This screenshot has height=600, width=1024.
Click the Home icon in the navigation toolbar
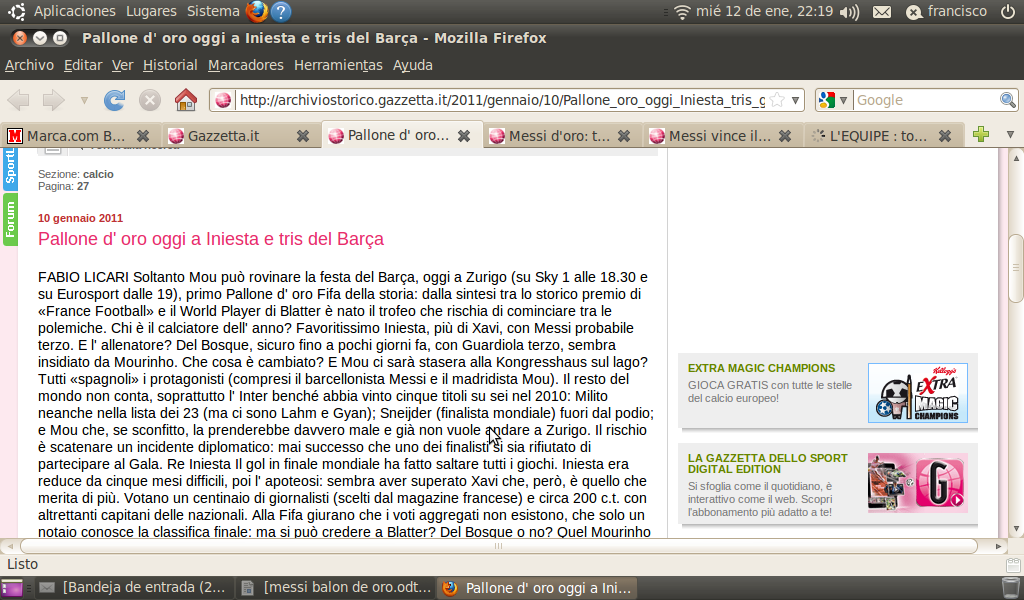point(185,100)
